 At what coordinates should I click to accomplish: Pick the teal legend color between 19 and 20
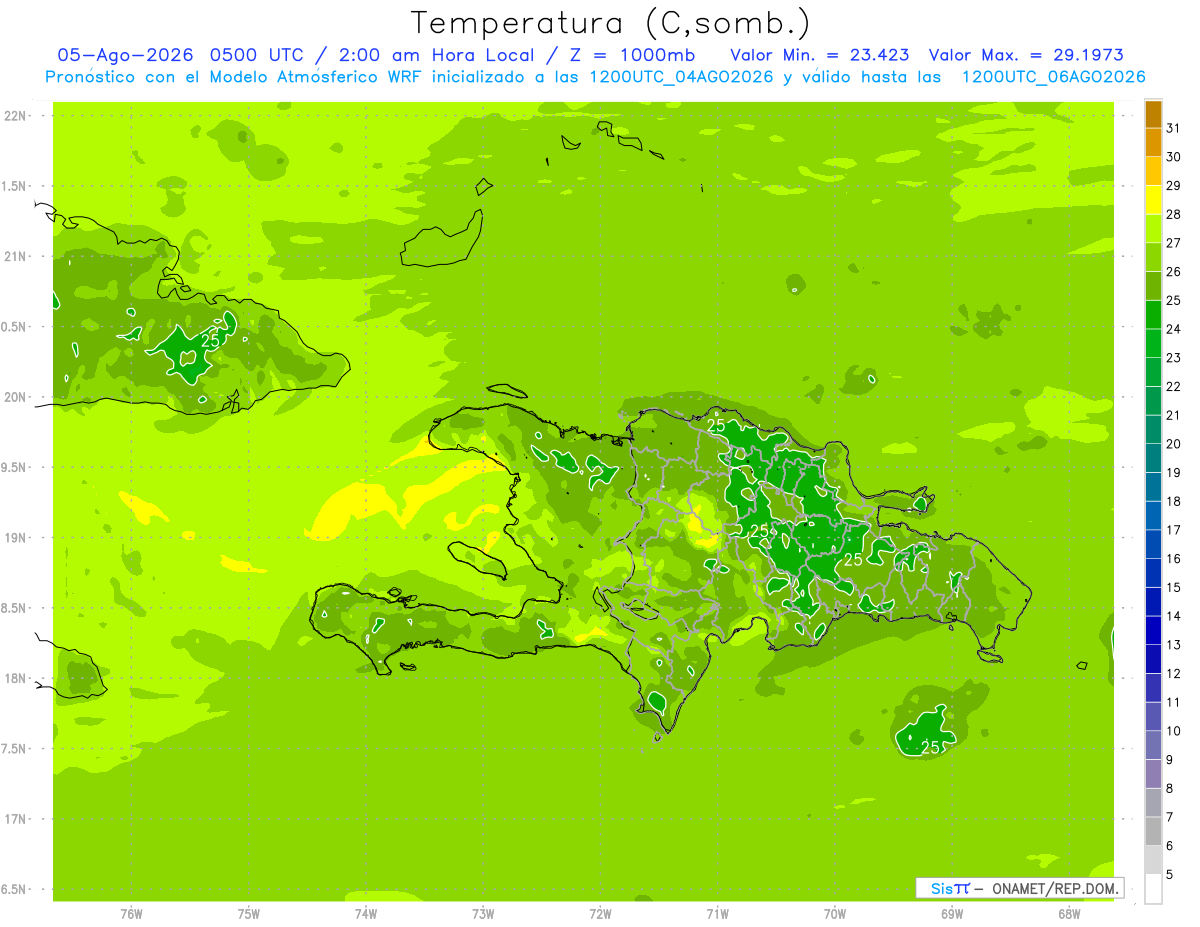1153,458
